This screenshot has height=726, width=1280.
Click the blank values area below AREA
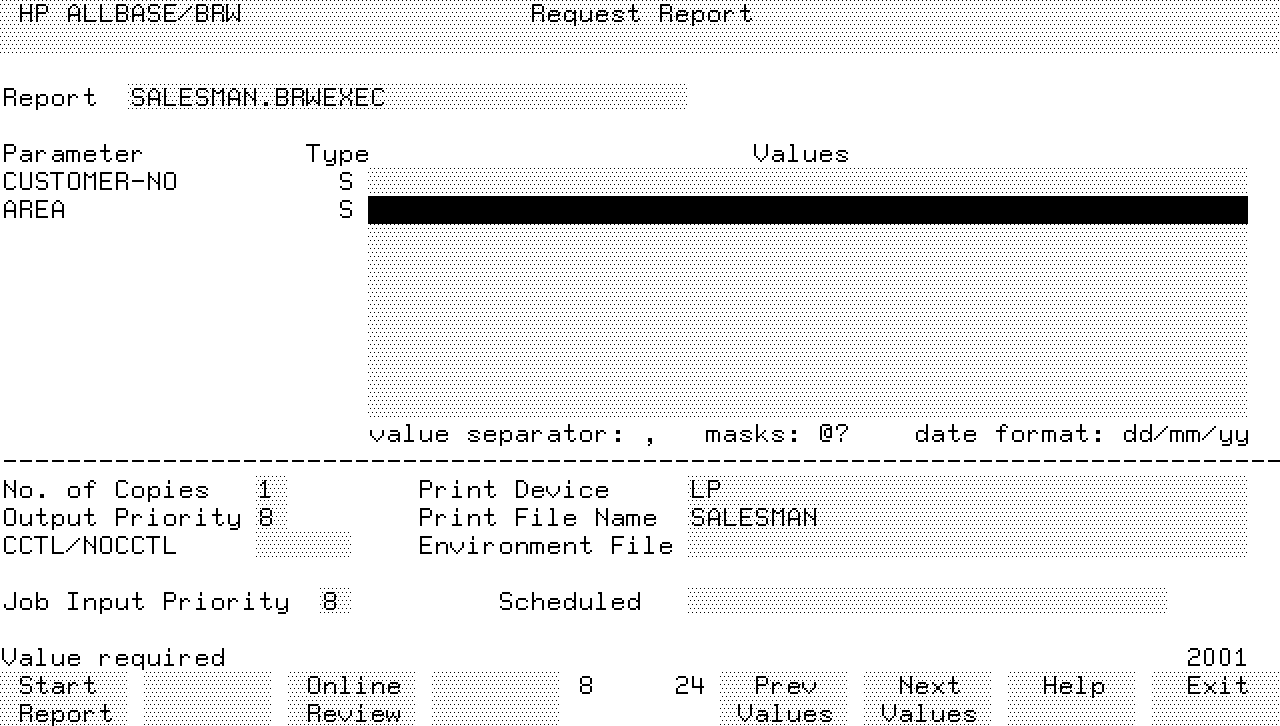tap(807, 320)
